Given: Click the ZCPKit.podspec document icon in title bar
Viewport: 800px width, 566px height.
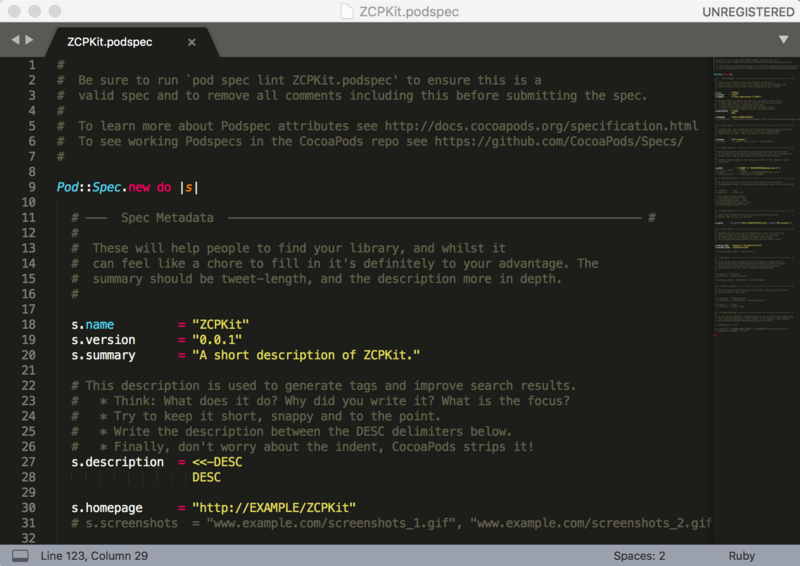Looking at the screenshot, I should click(x=347, y=11).
